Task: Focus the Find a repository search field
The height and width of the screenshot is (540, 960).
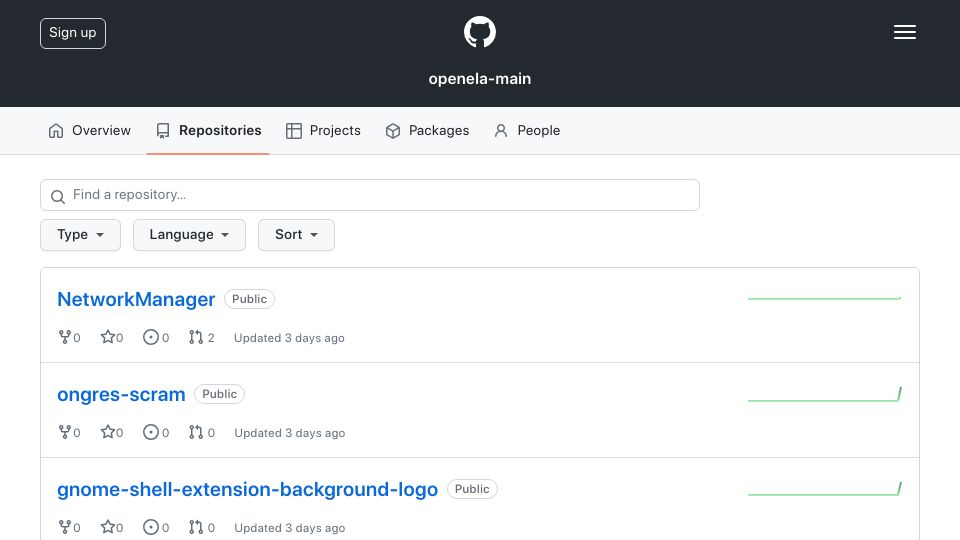Action: pos(370,195)
